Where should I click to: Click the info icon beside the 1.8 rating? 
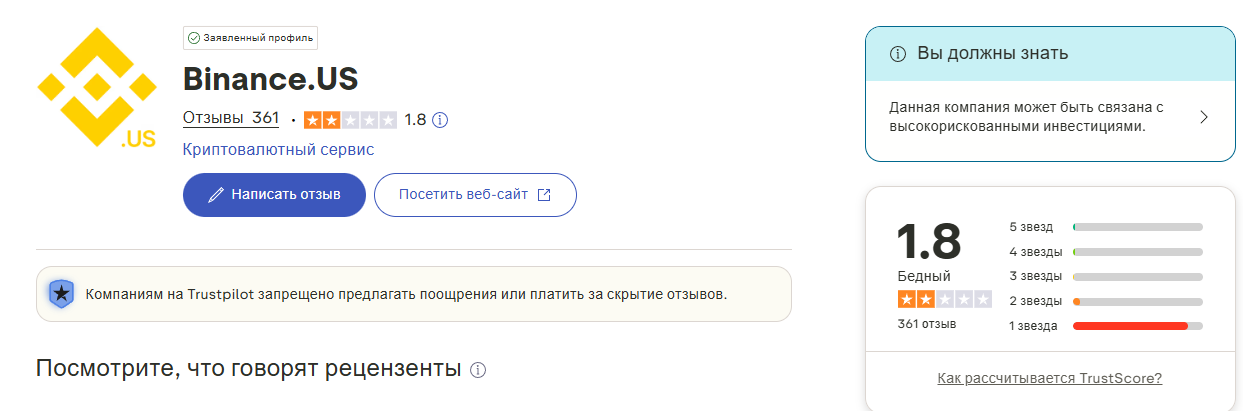click(x=440, y=120)
